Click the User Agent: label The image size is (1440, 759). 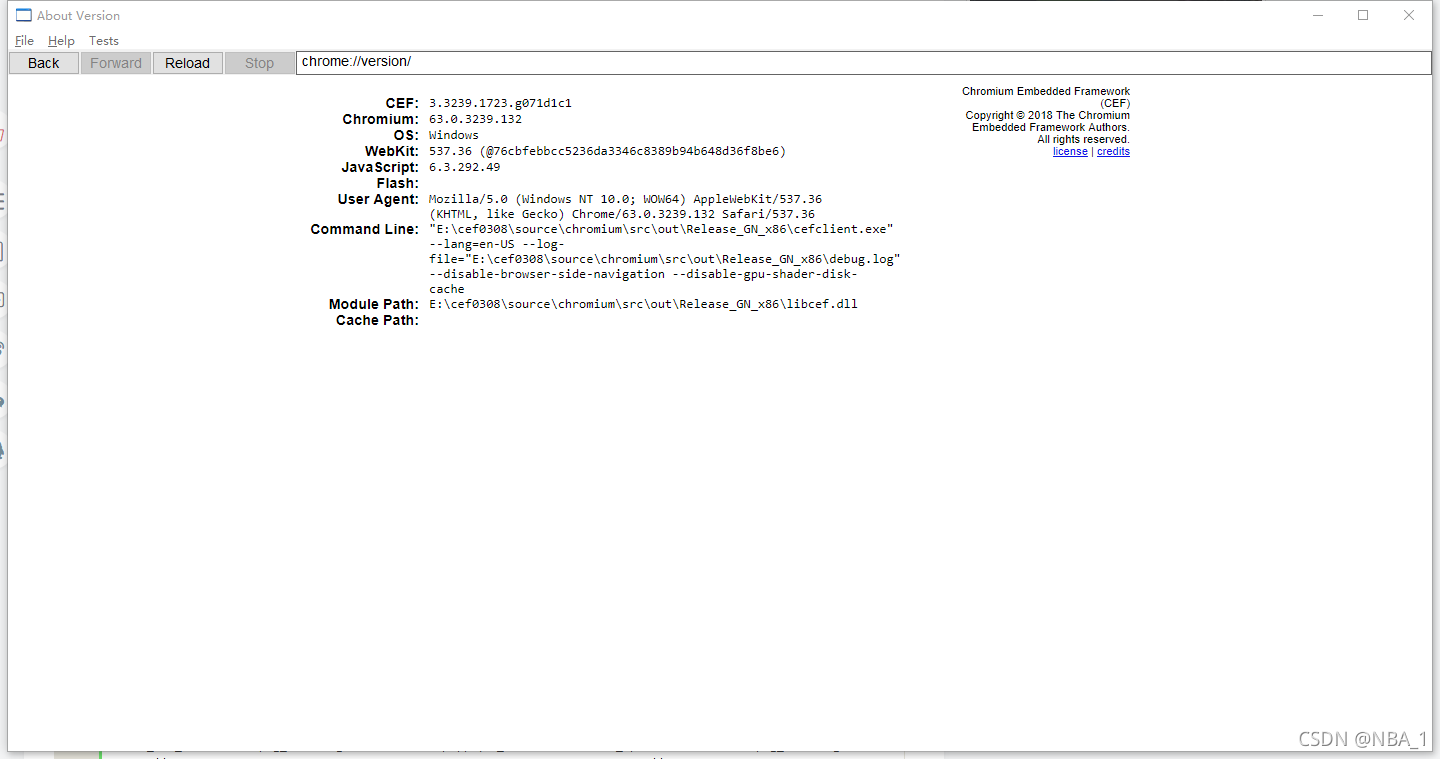pyautogui.click(x=378, y=200)
